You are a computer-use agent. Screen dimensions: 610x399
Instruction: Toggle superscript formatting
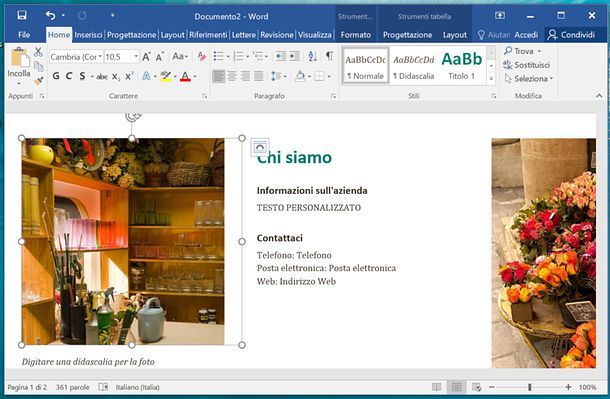pyautogui.click(x=129, y=76)
